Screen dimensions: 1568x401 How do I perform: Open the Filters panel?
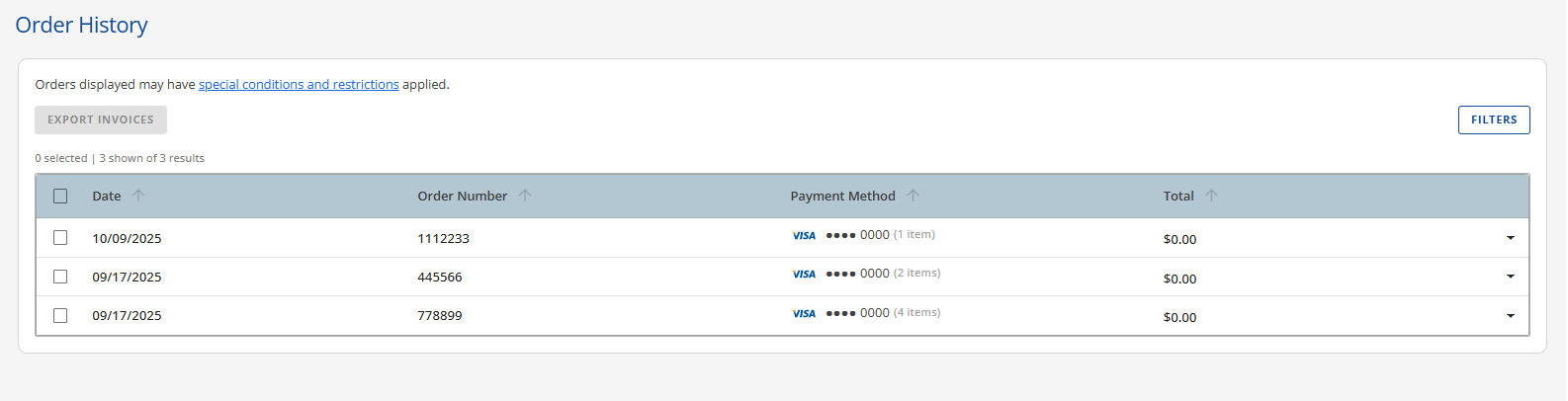click(1493, 120)
